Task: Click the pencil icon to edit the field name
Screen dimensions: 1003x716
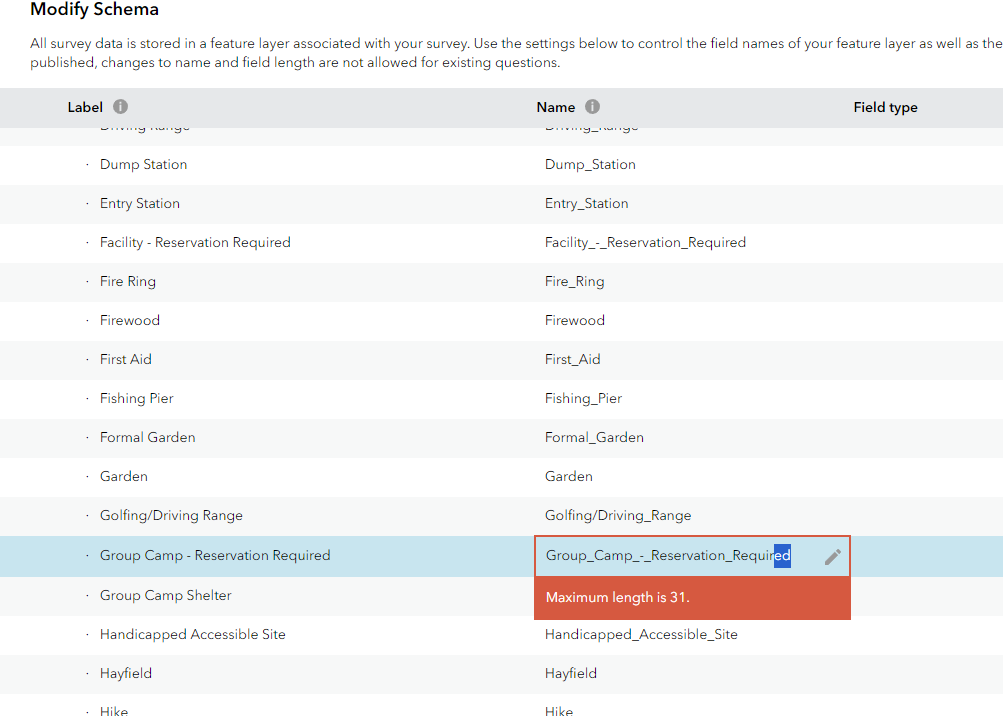Action: [x=832, y=557]
